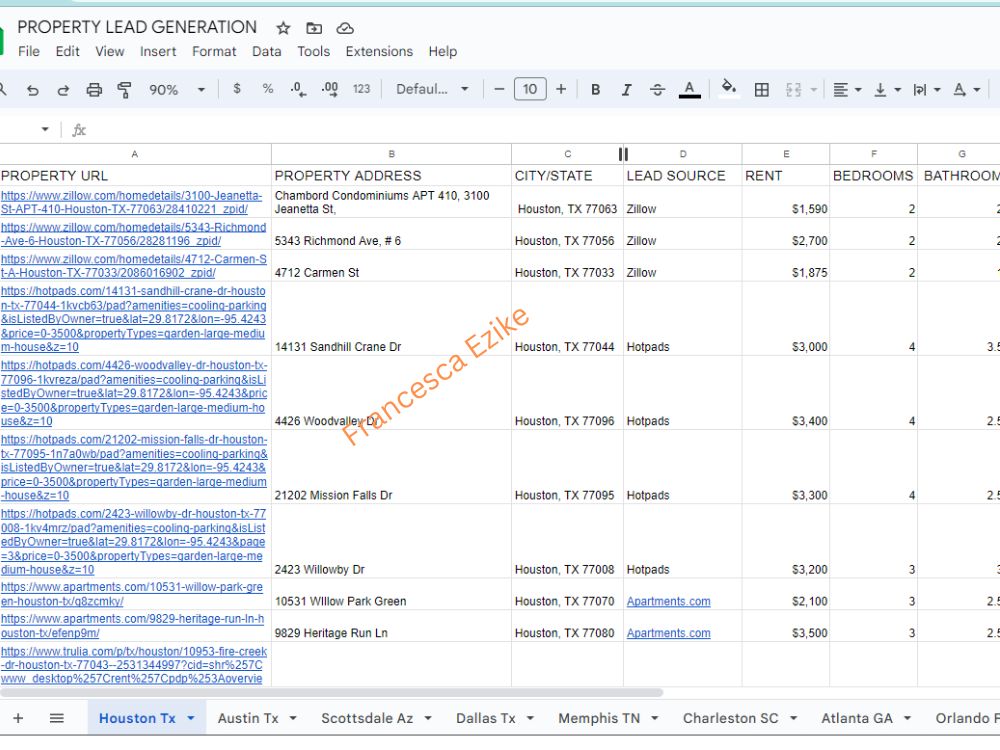Open the File menu

click(29, 52)
